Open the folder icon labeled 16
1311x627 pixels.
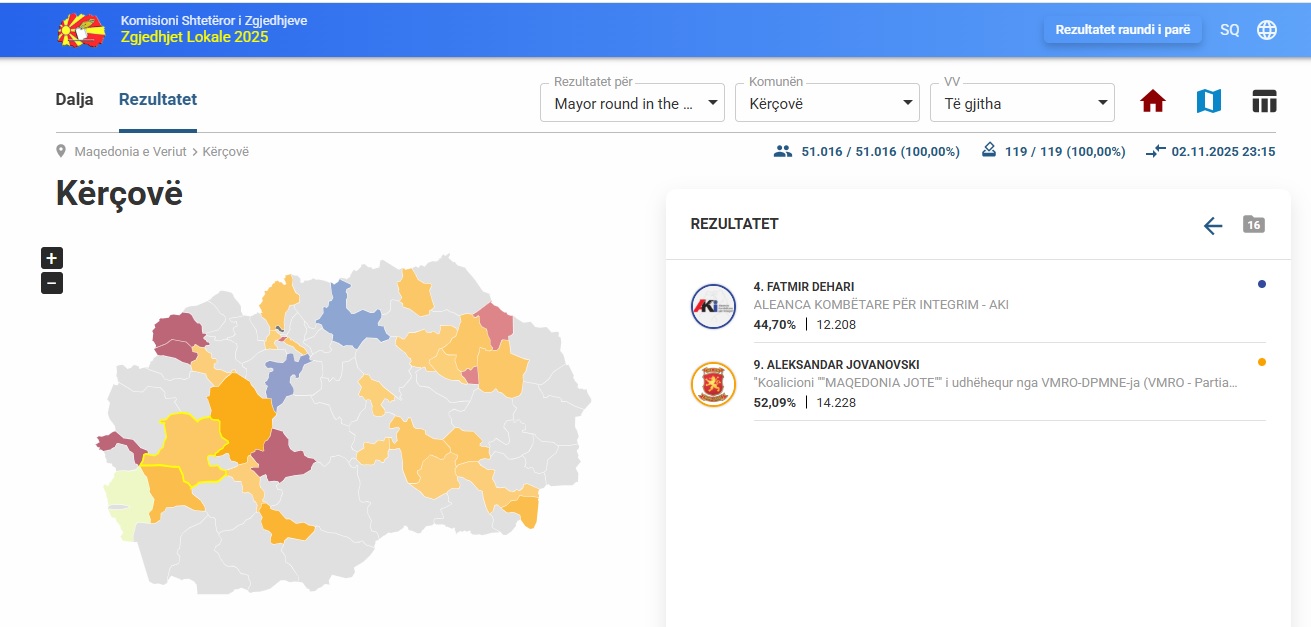click(x=1253, y=224)
